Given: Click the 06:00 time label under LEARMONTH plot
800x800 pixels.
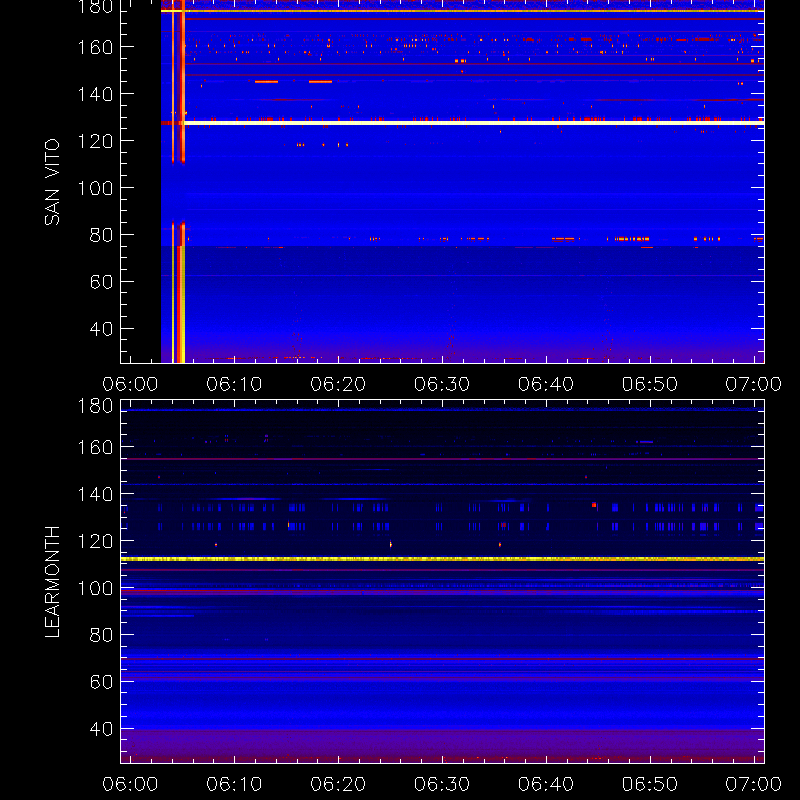Looking at the screenshot, I should pyautogui.click(x=130, y=784).
